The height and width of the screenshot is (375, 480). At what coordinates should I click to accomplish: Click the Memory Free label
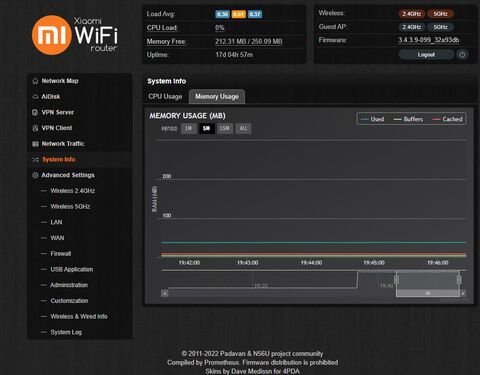pyautogui.click(x=167, y=41)
